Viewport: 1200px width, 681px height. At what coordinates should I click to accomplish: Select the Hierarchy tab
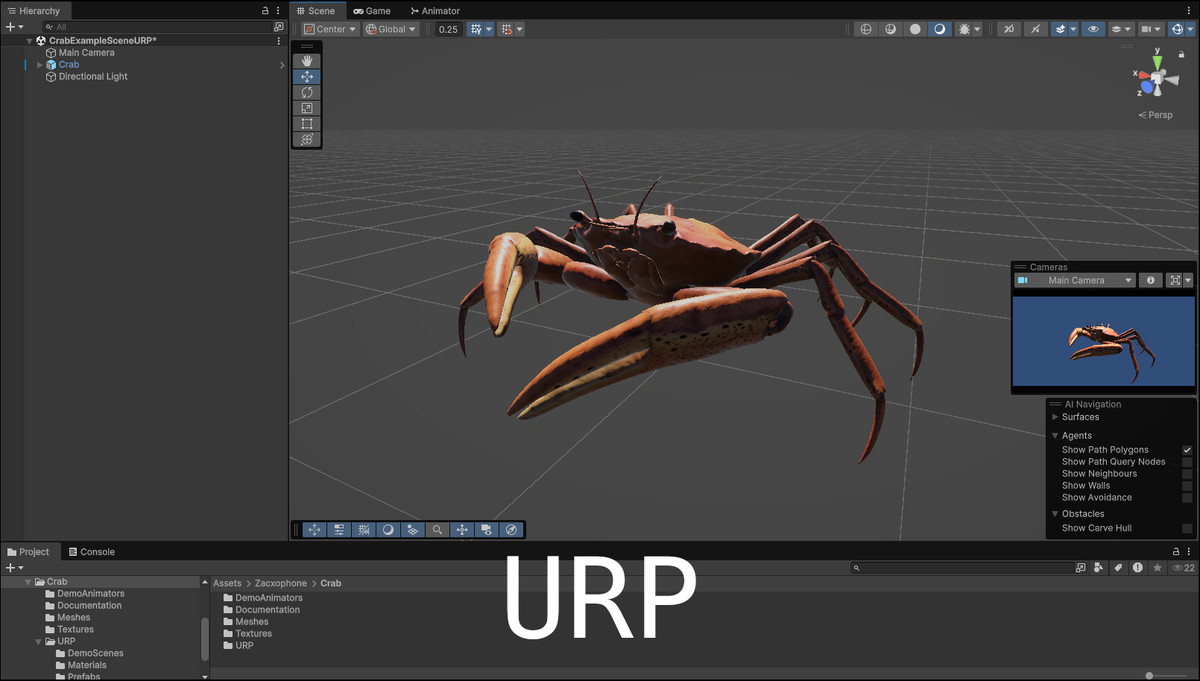pos(34,11)
